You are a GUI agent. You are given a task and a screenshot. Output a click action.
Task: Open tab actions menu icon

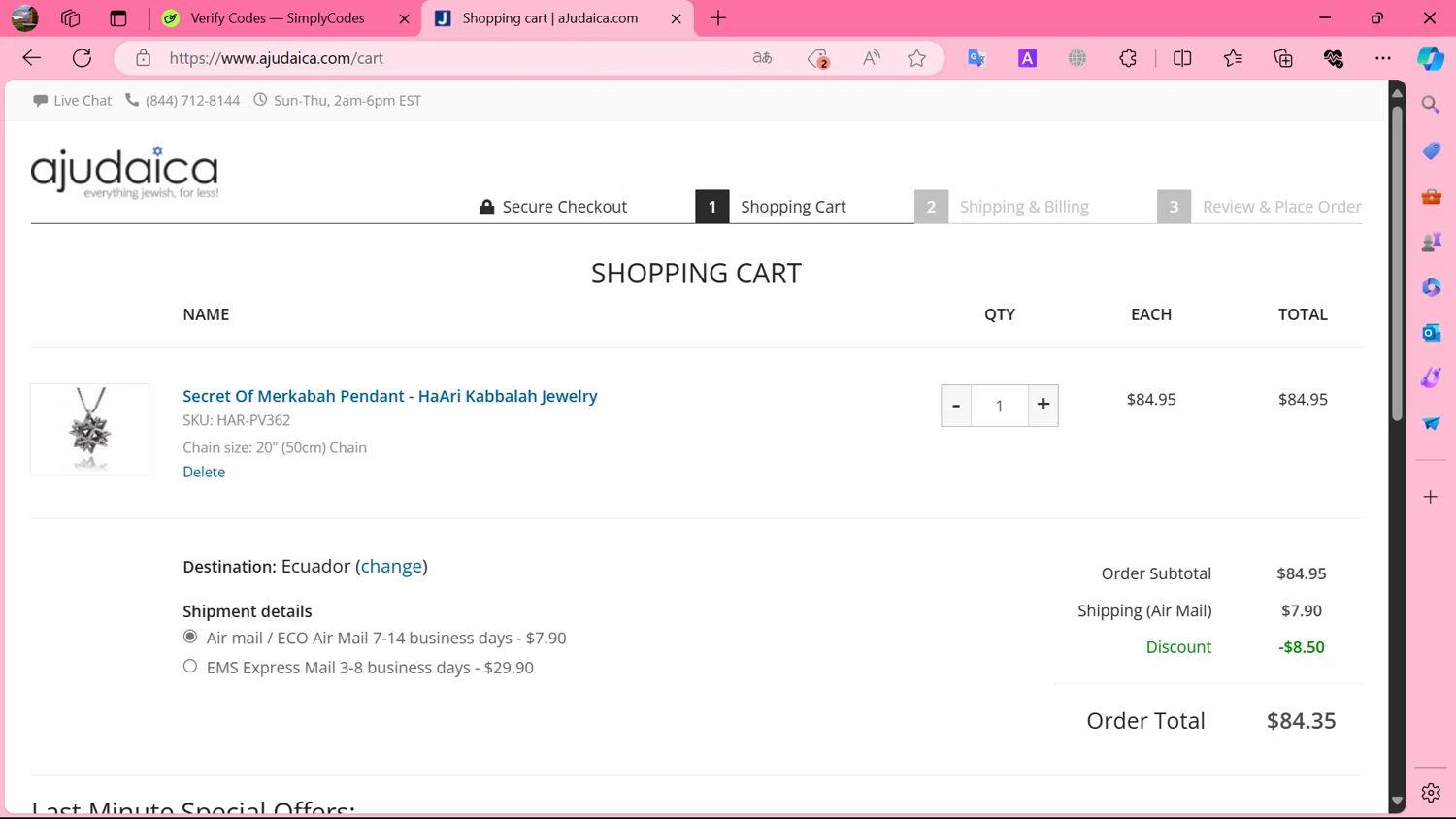pyautogui.click(x=118, y=18)
